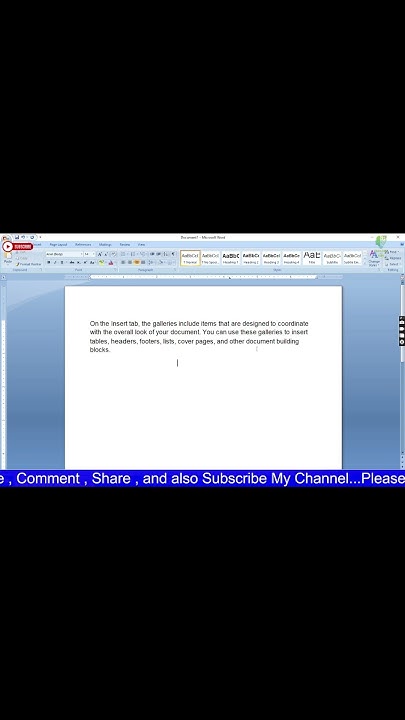Open the font size combo box
Screen dimensions: 405x720
coord(89,254)
